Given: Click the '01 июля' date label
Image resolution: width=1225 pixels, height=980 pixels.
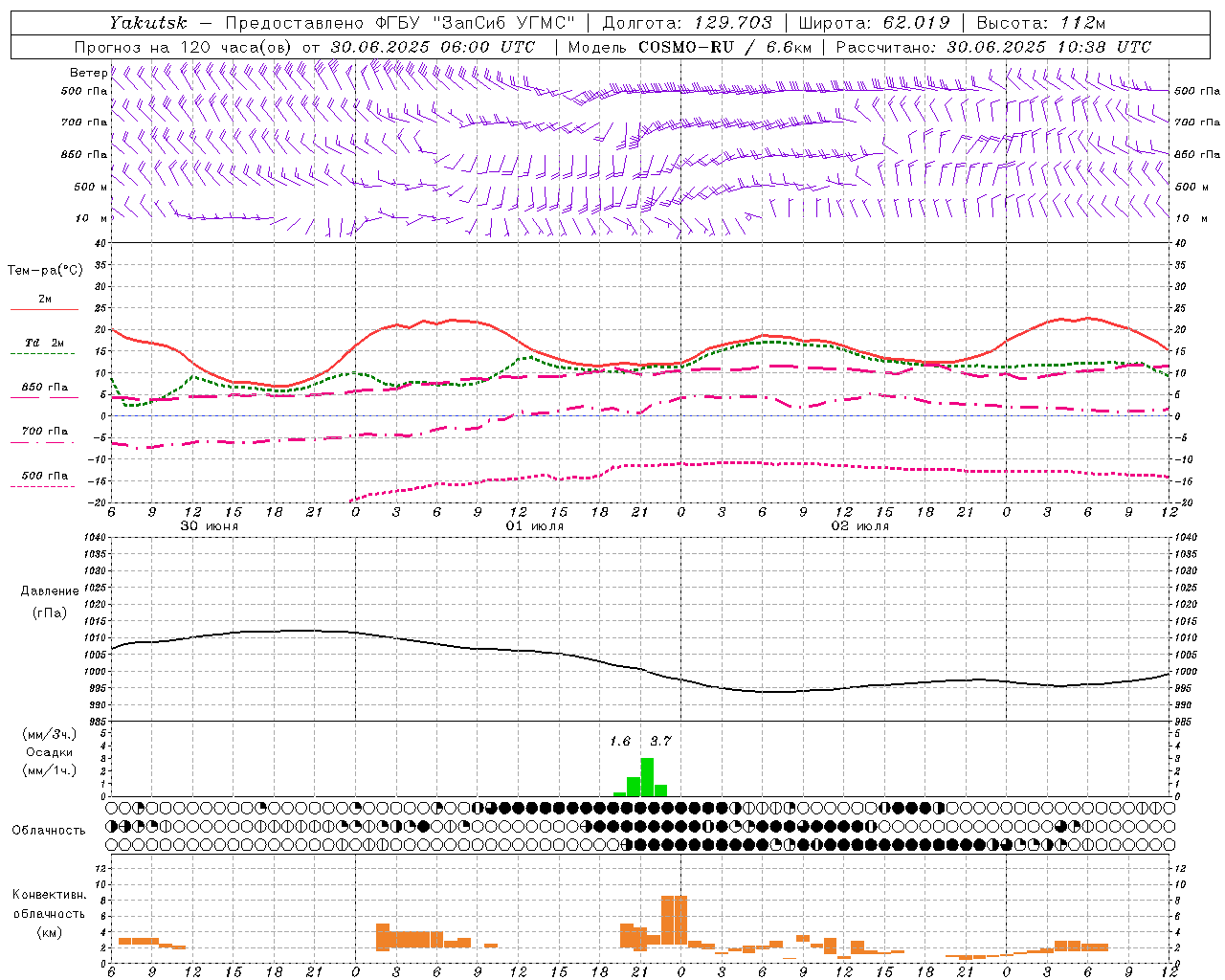Looking at the screenshot, I should 535,526.
